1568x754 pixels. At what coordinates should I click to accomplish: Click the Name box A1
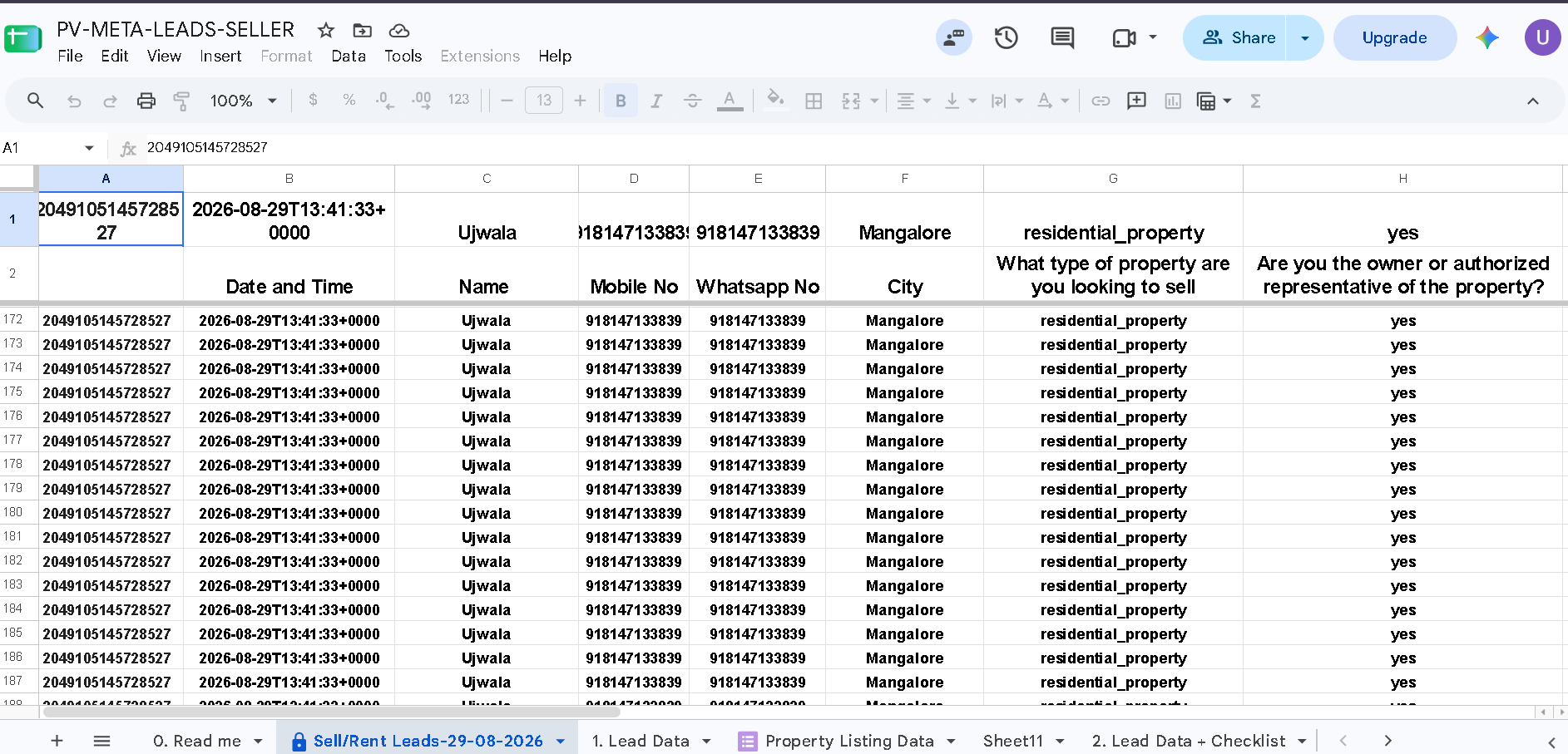[x=48, y=148]
